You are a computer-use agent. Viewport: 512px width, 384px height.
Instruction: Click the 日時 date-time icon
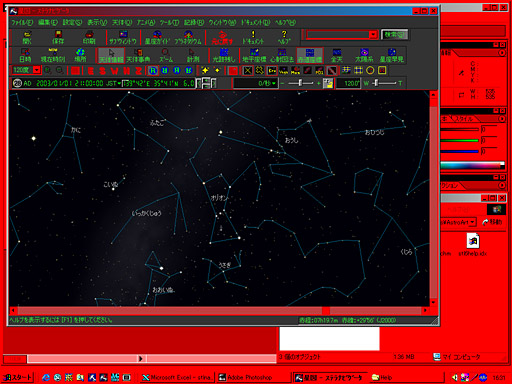pyautogui.click(x=25, y=55)
